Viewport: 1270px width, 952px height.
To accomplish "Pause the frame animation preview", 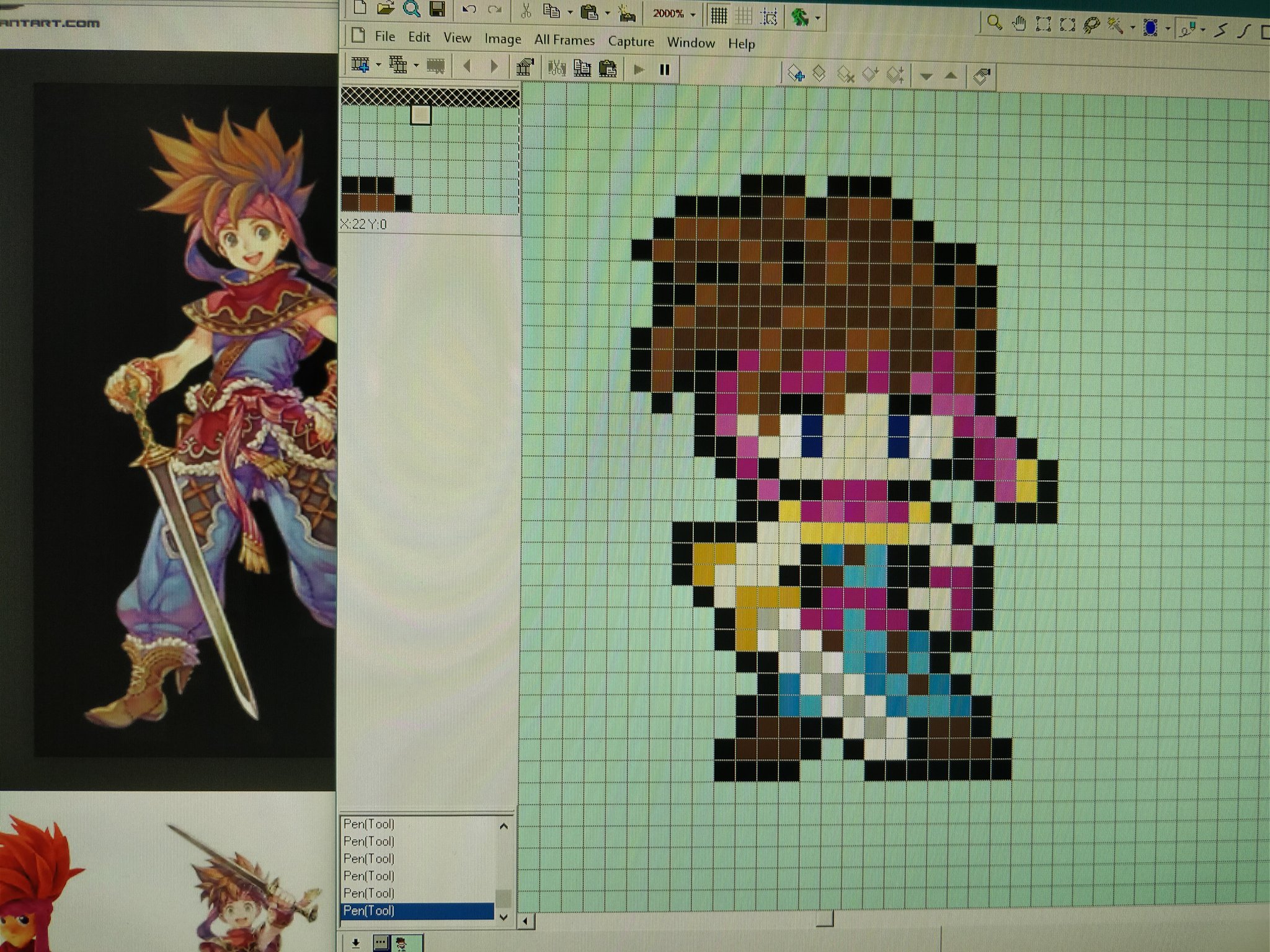I will pyautogui.click(x=665, y=69).
